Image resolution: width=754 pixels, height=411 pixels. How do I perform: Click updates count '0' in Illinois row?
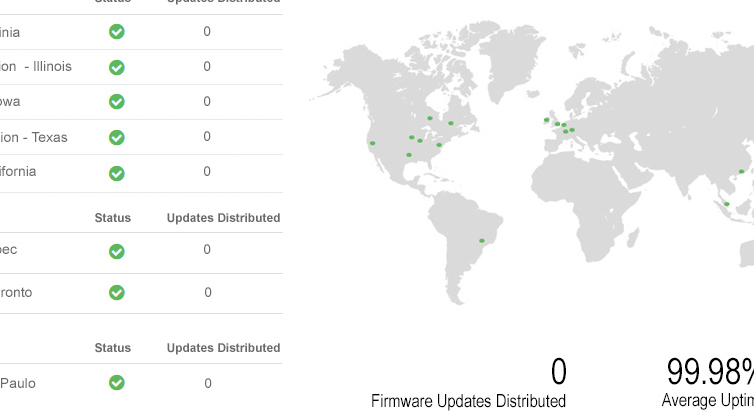click(x=207, y=66)
